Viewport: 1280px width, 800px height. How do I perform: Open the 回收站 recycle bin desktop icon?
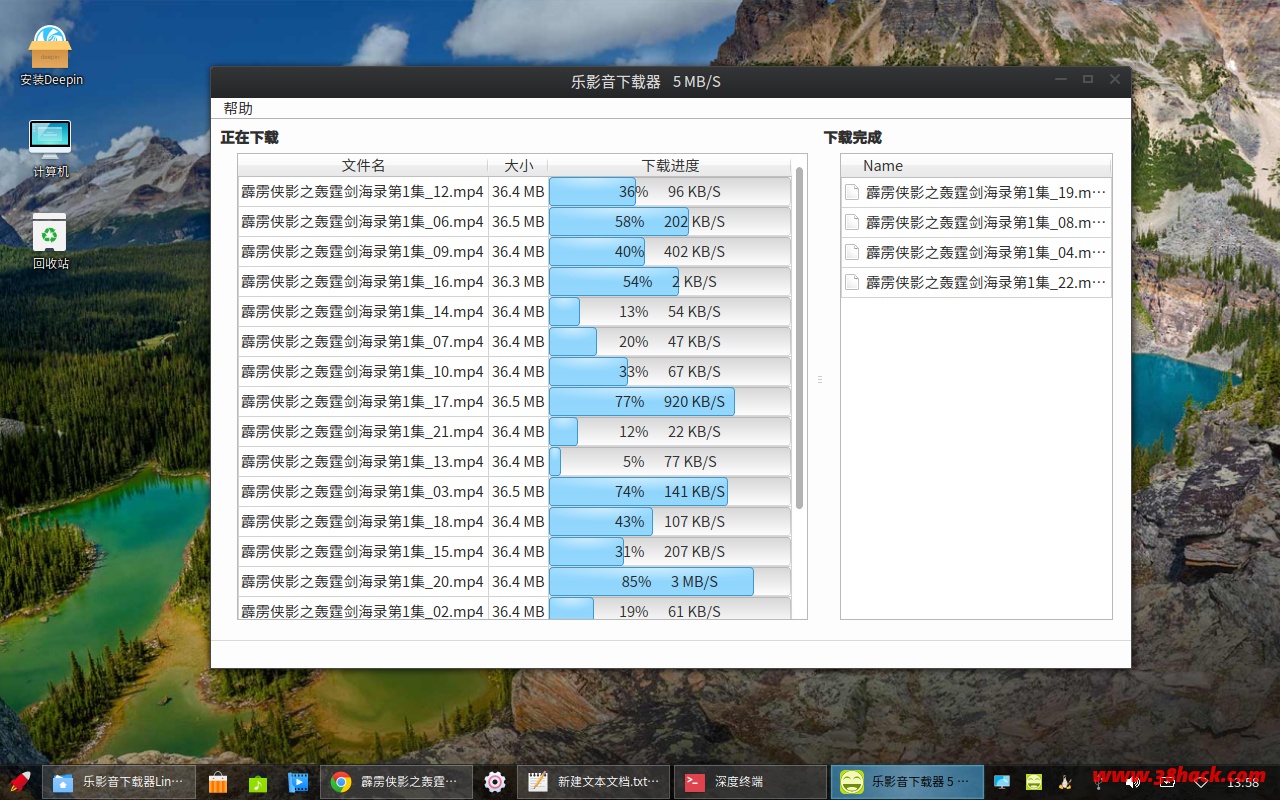pyautogui.click(x=51, y=241)
